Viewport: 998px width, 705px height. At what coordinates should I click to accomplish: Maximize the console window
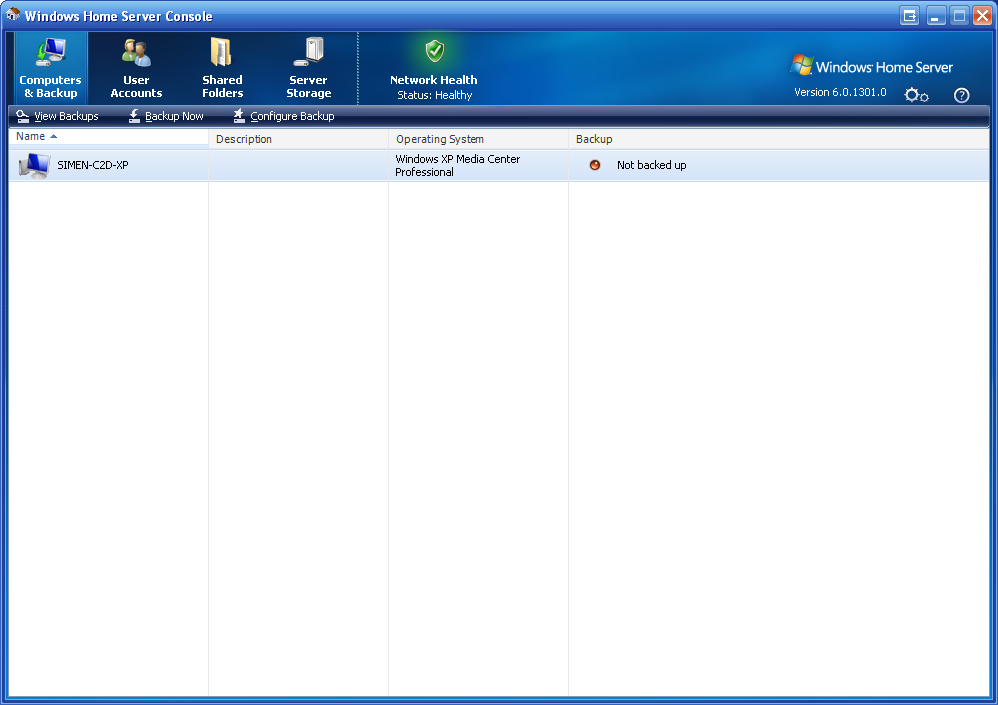pos(959,16)
